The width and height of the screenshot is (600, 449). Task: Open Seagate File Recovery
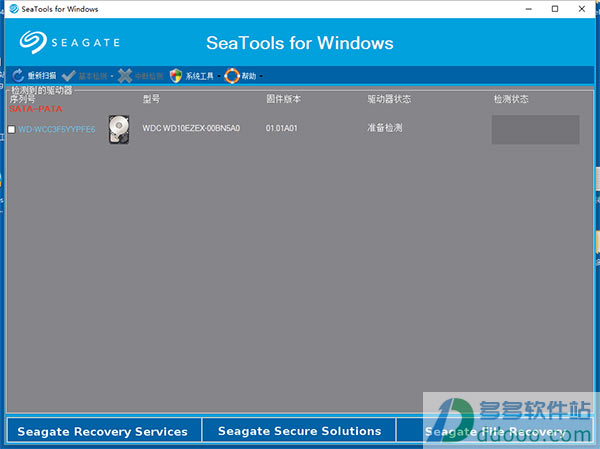click(x=495, y=431)
